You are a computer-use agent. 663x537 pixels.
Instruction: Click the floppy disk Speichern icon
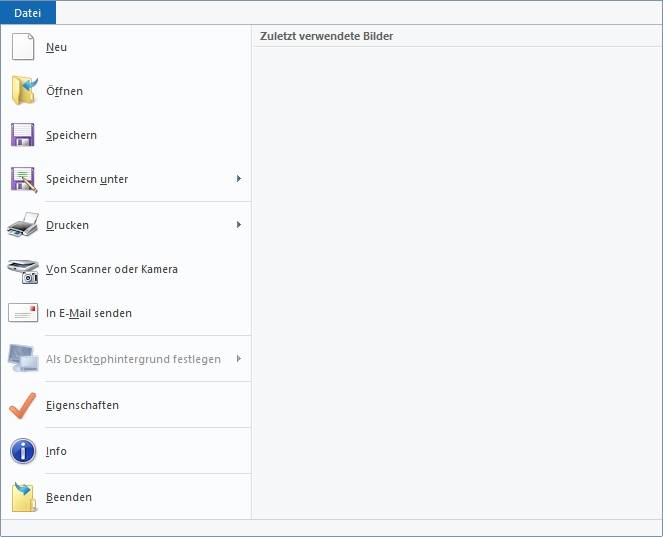pyautogui.click(x=22, y=135)
